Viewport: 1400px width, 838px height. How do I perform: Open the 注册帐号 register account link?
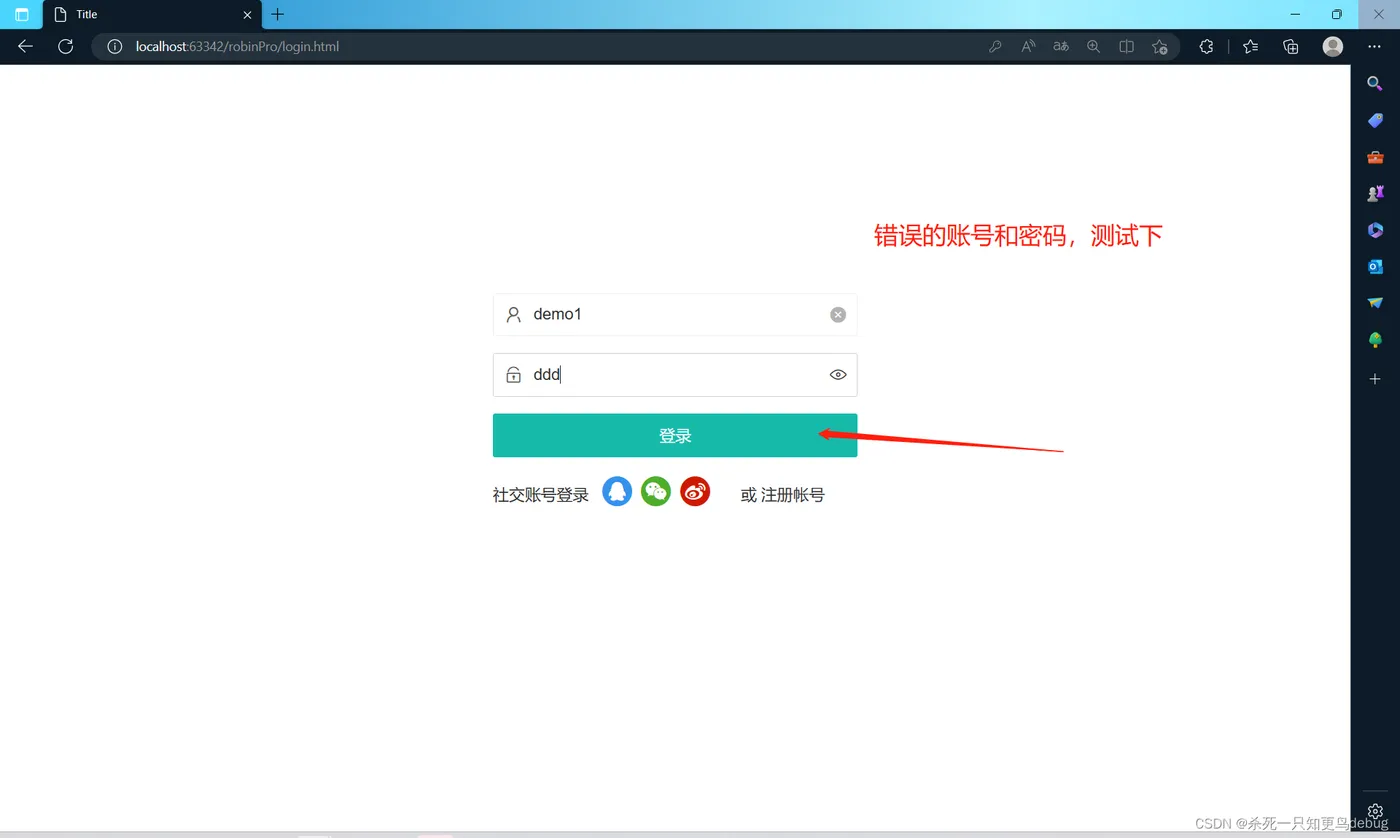[793, 495]
